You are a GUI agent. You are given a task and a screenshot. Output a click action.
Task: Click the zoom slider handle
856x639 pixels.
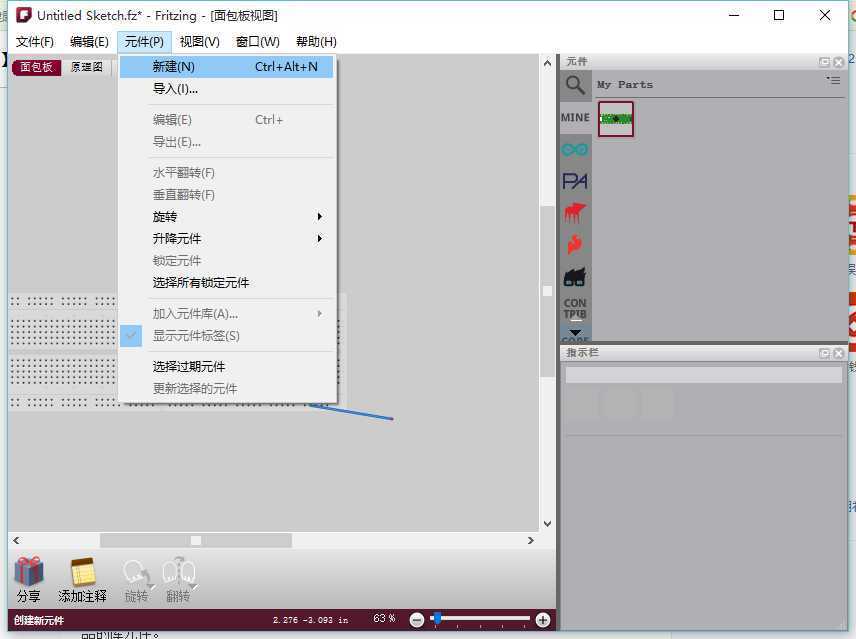[x=437, y=618]
